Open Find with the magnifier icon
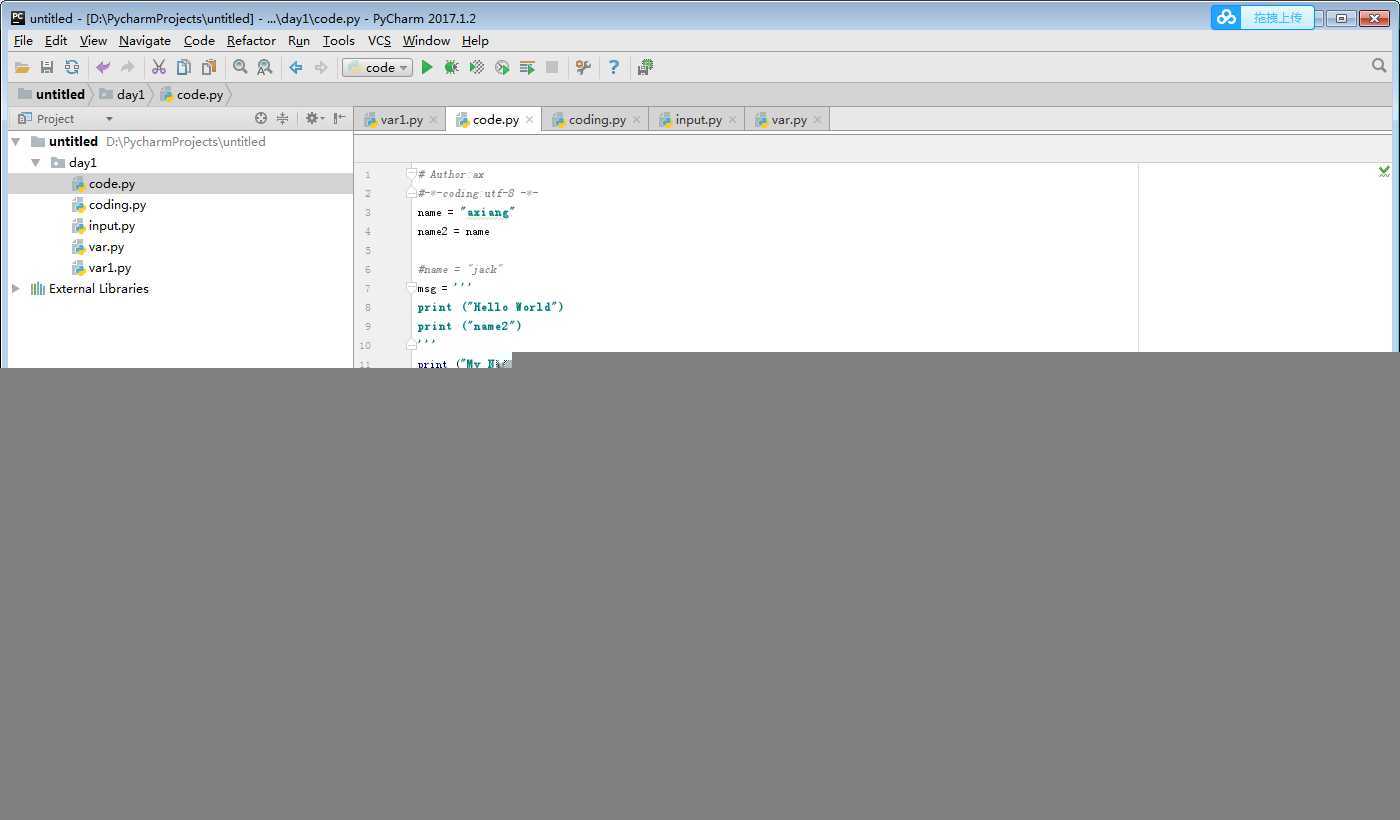The height and width of the screenshot is (820, 1400). (240, 67)
